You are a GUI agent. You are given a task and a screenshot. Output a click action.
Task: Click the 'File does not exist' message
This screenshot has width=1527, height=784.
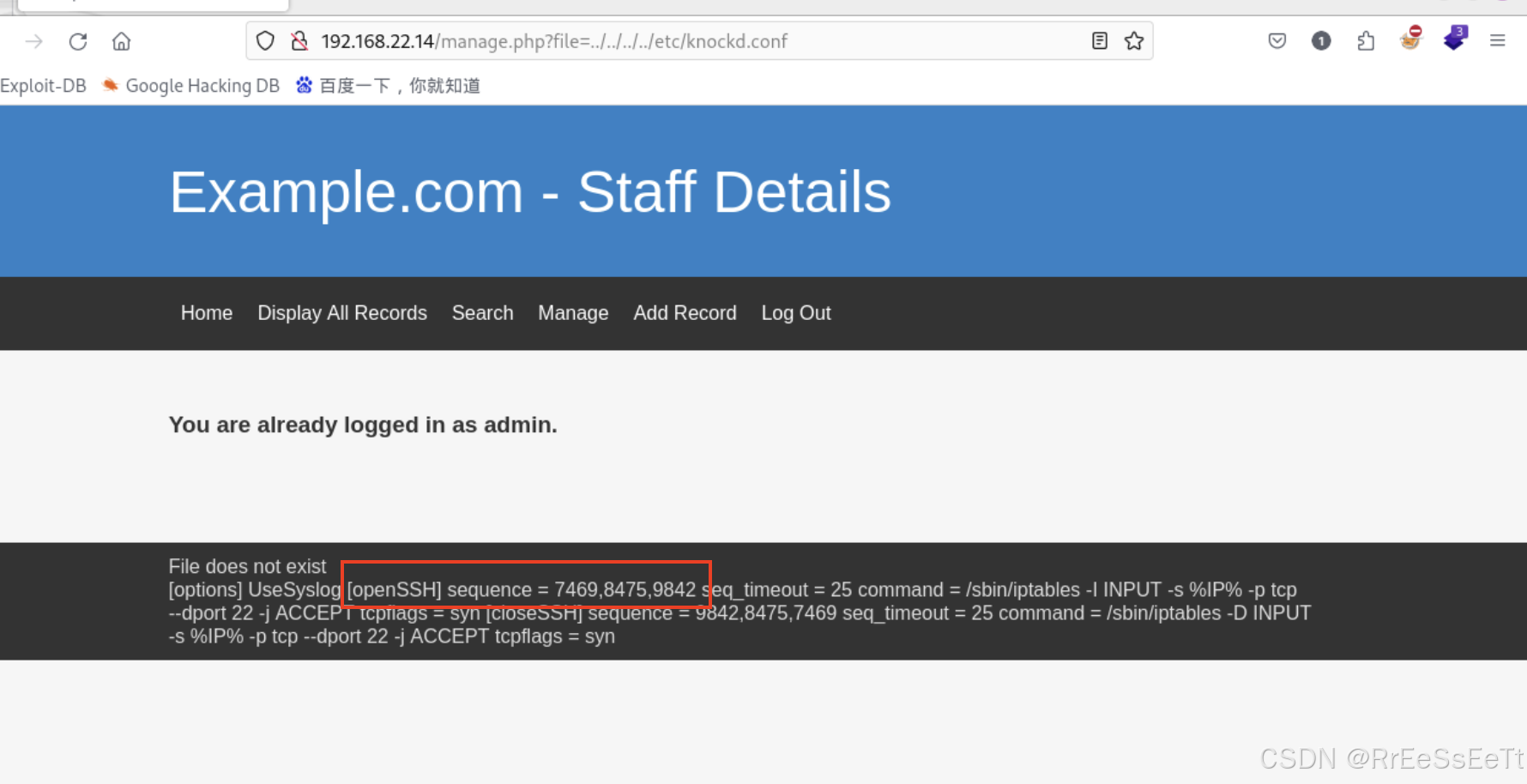click(x=247, y=566)
